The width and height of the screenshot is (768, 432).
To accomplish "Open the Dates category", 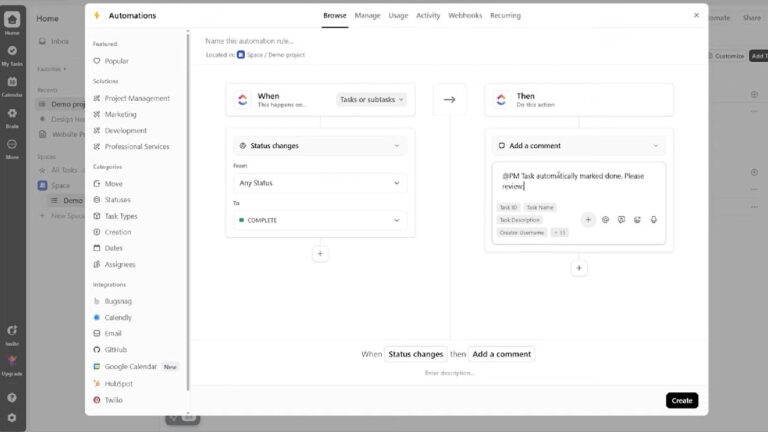I will click(x=108, y=248).
